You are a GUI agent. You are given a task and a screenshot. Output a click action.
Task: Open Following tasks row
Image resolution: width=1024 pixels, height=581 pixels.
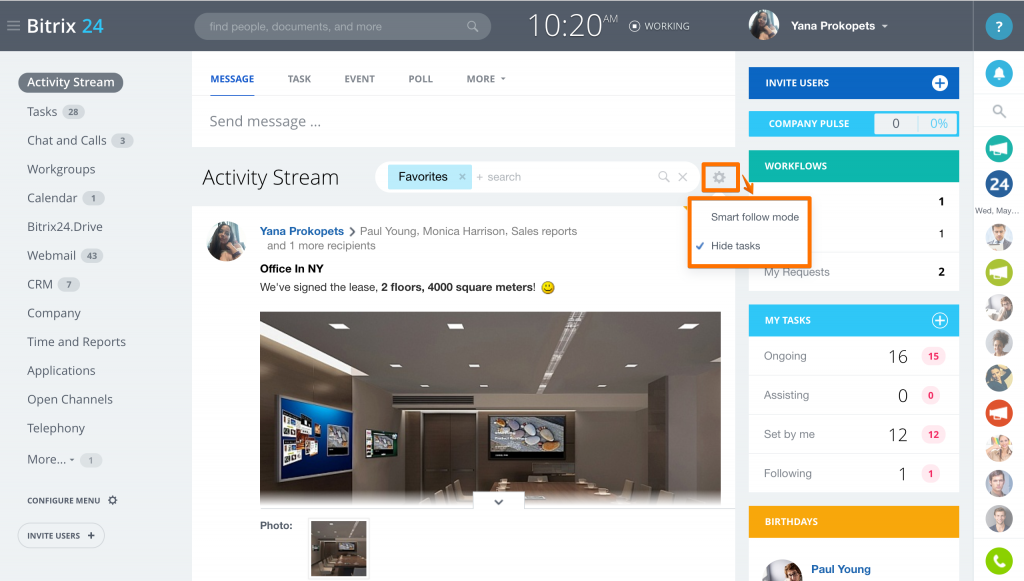coord(854,473)
